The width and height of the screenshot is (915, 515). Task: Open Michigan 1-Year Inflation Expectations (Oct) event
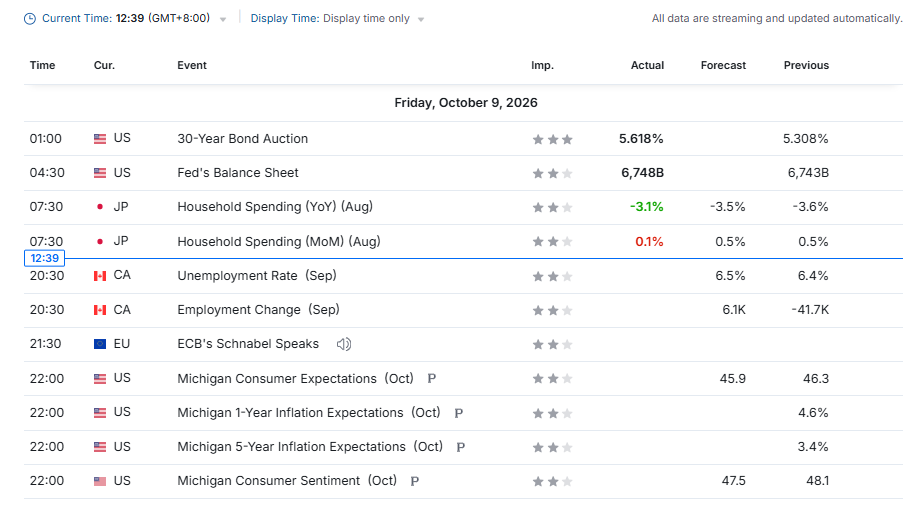[309, 412]
